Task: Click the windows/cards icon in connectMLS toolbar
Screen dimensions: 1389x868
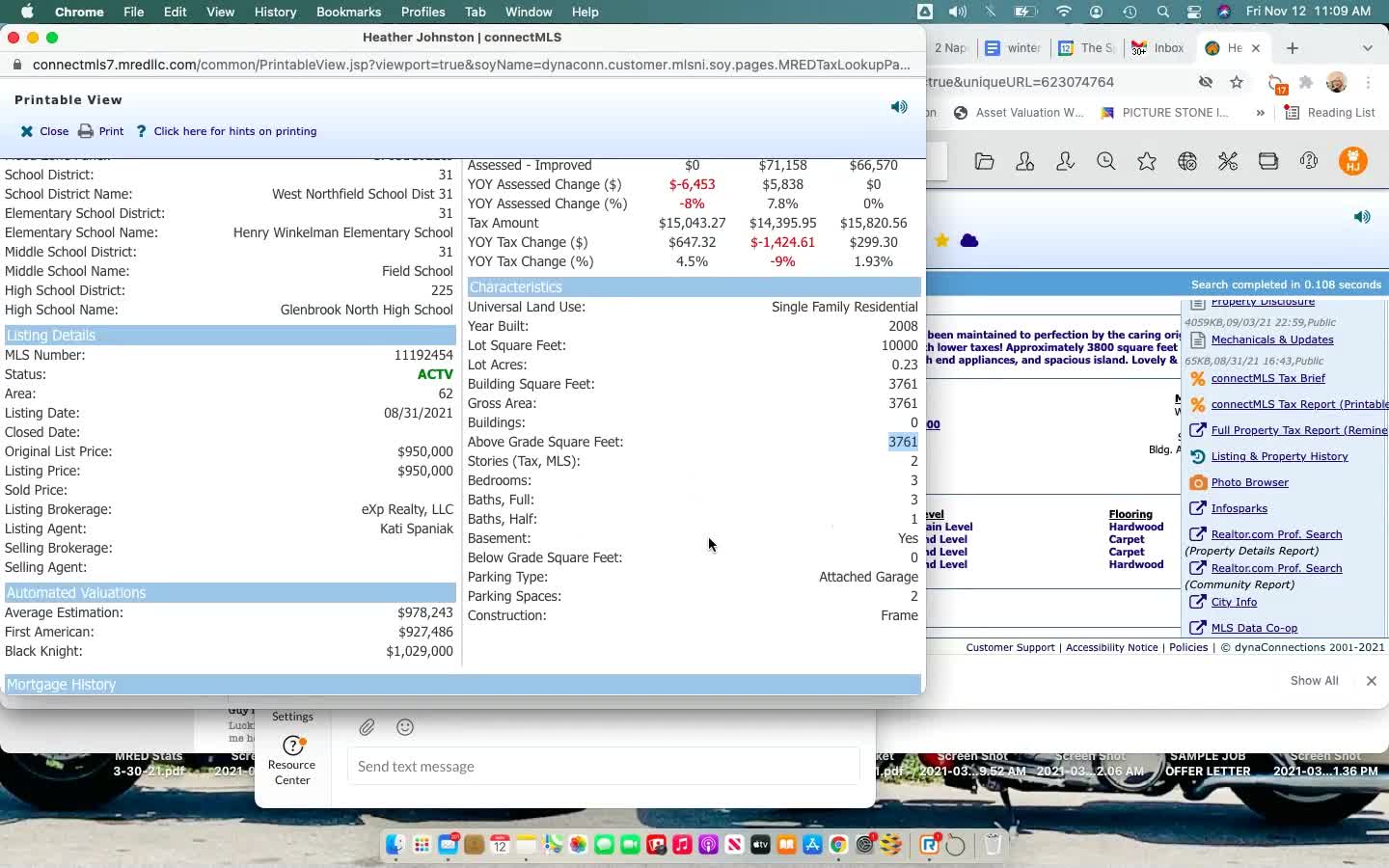Action: (1268, 161)
